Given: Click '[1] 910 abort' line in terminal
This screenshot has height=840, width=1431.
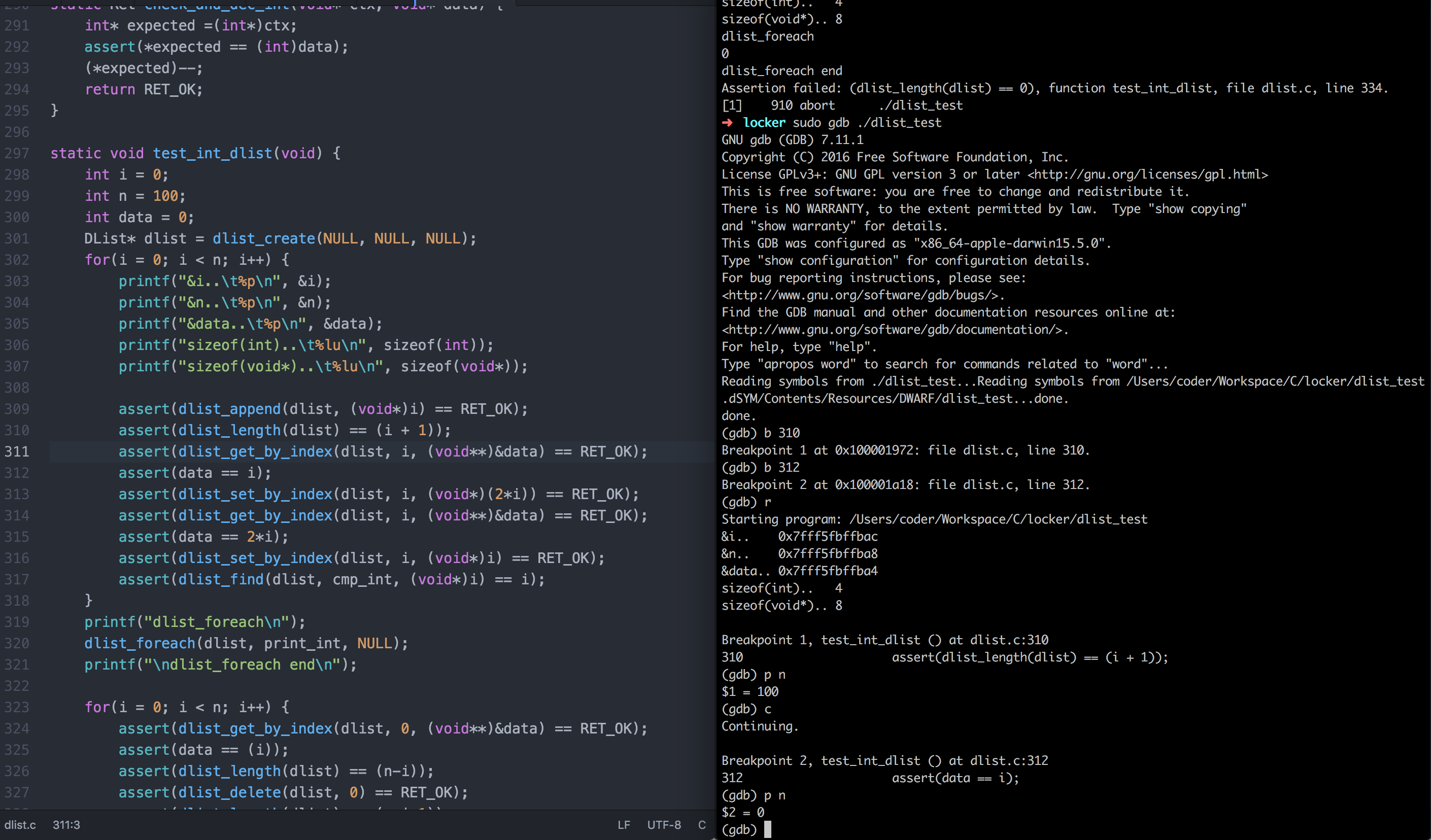Looking at the screenshot, I should tap(842, 106).
